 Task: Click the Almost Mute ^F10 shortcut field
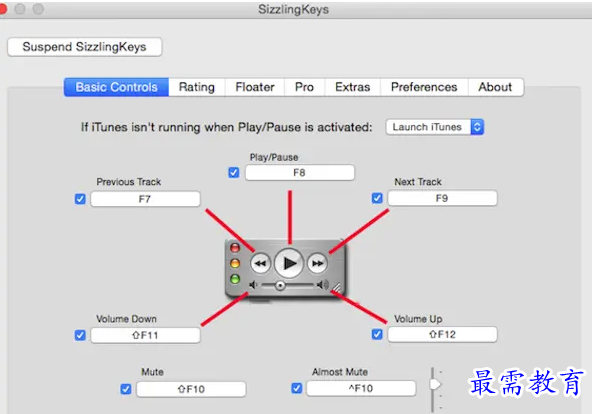[361, 388]
